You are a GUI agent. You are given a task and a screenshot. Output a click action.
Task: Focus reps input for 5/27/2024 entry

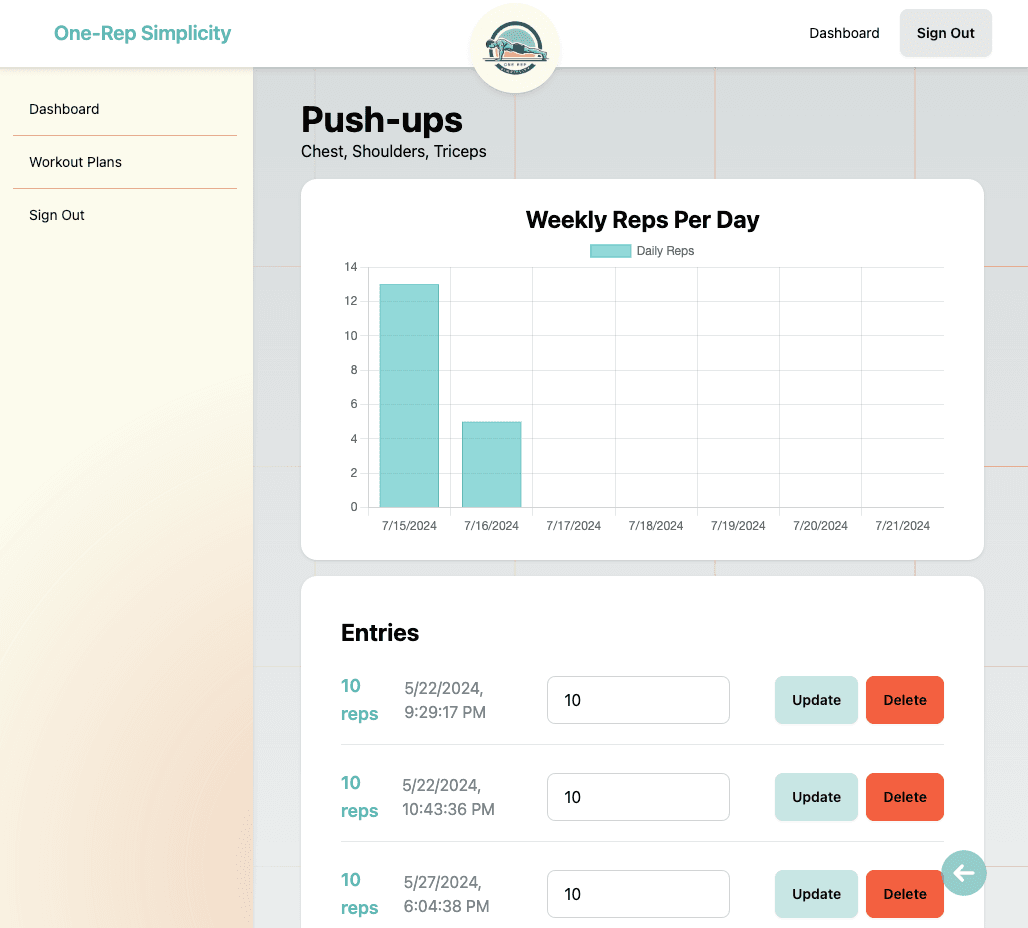638,894
